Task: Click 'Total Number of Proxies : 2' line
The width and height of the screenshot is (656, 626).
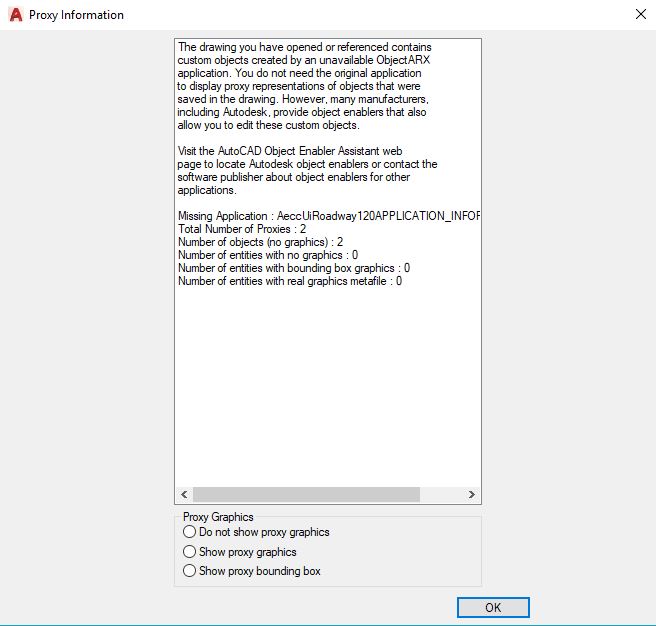Action: [x=242, y=229]
